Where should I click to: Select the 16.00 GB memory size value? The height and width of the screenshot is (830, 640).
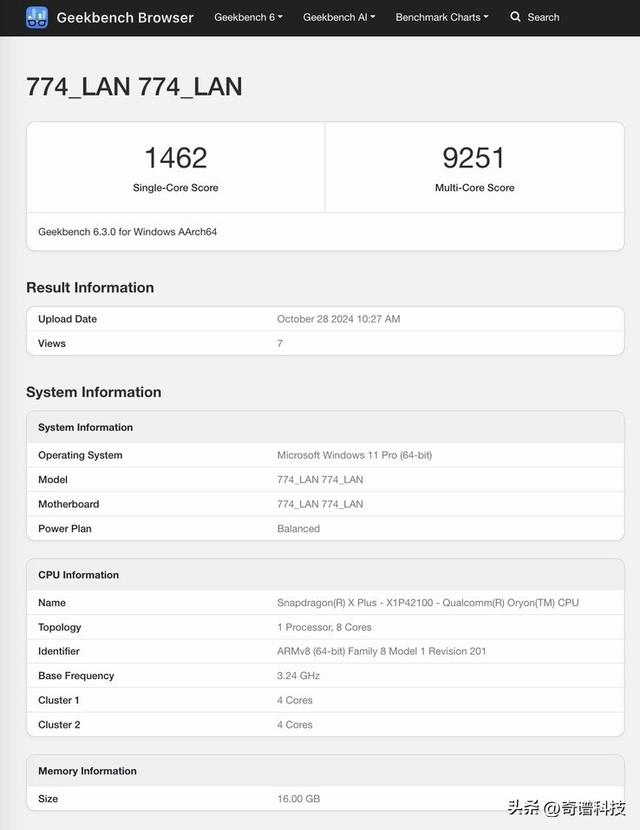tap(299, 799)
